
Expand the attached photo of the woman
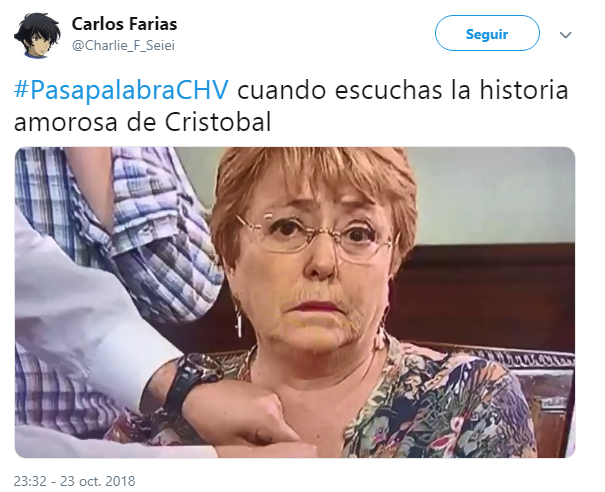pos(295,302)
